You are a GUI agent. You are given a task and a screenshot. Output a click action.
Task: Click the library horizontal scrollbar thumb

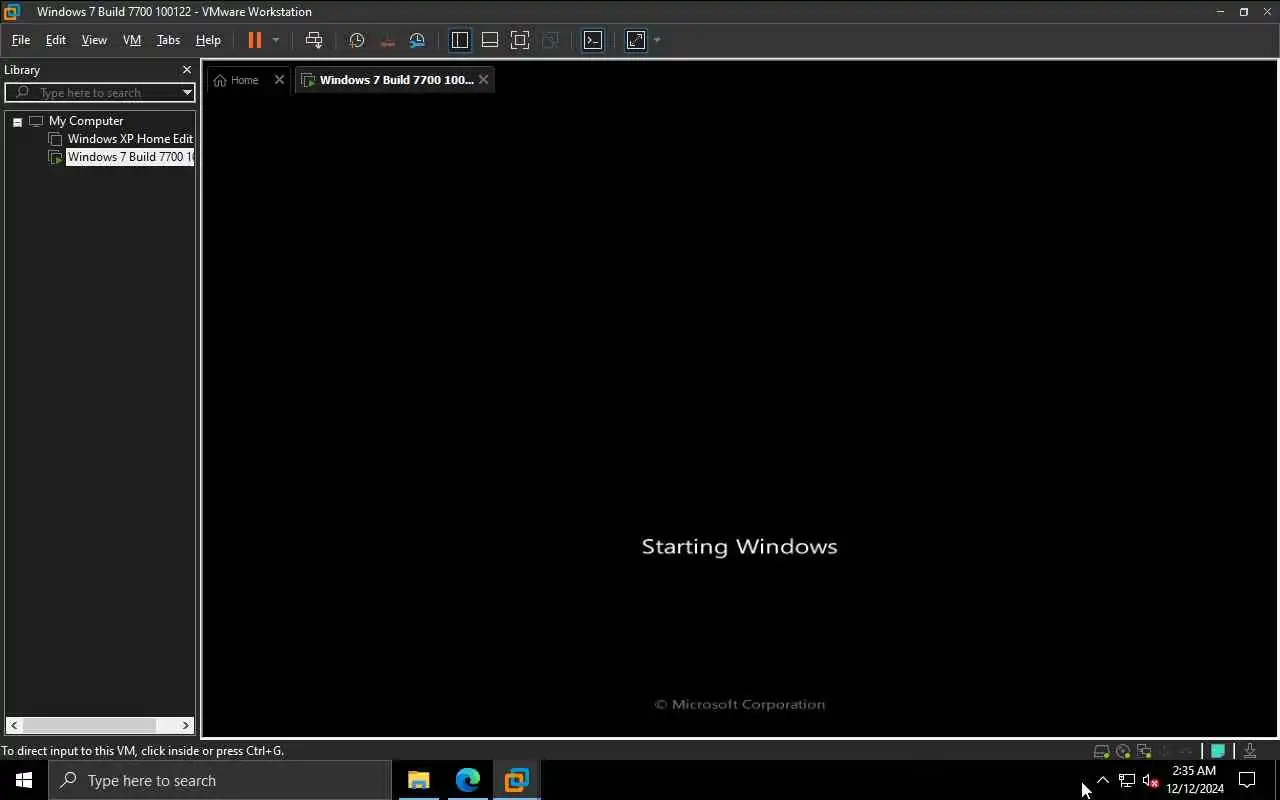coord(89,725)
